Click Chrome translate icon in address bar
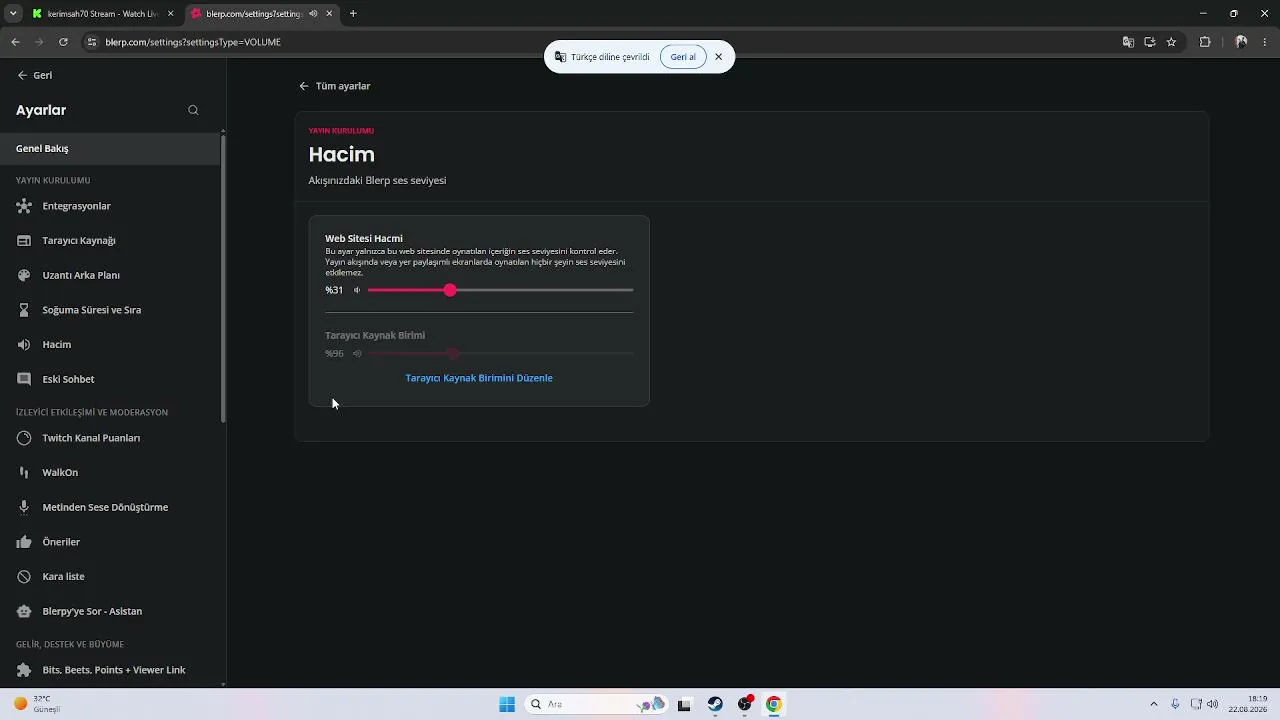The image size is (1280, 720). click(x=1128, y=42)
